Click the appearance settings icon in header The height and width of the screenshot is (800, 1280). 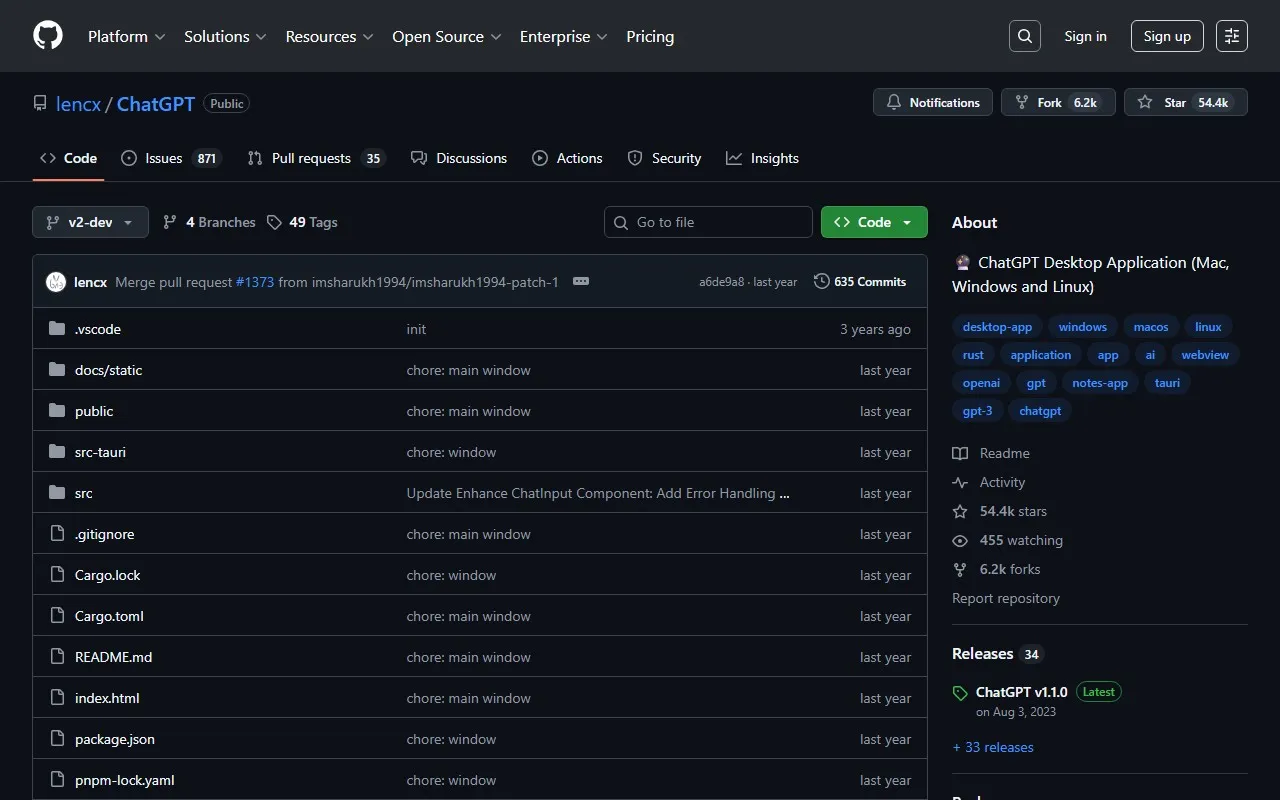point(1232,36)
